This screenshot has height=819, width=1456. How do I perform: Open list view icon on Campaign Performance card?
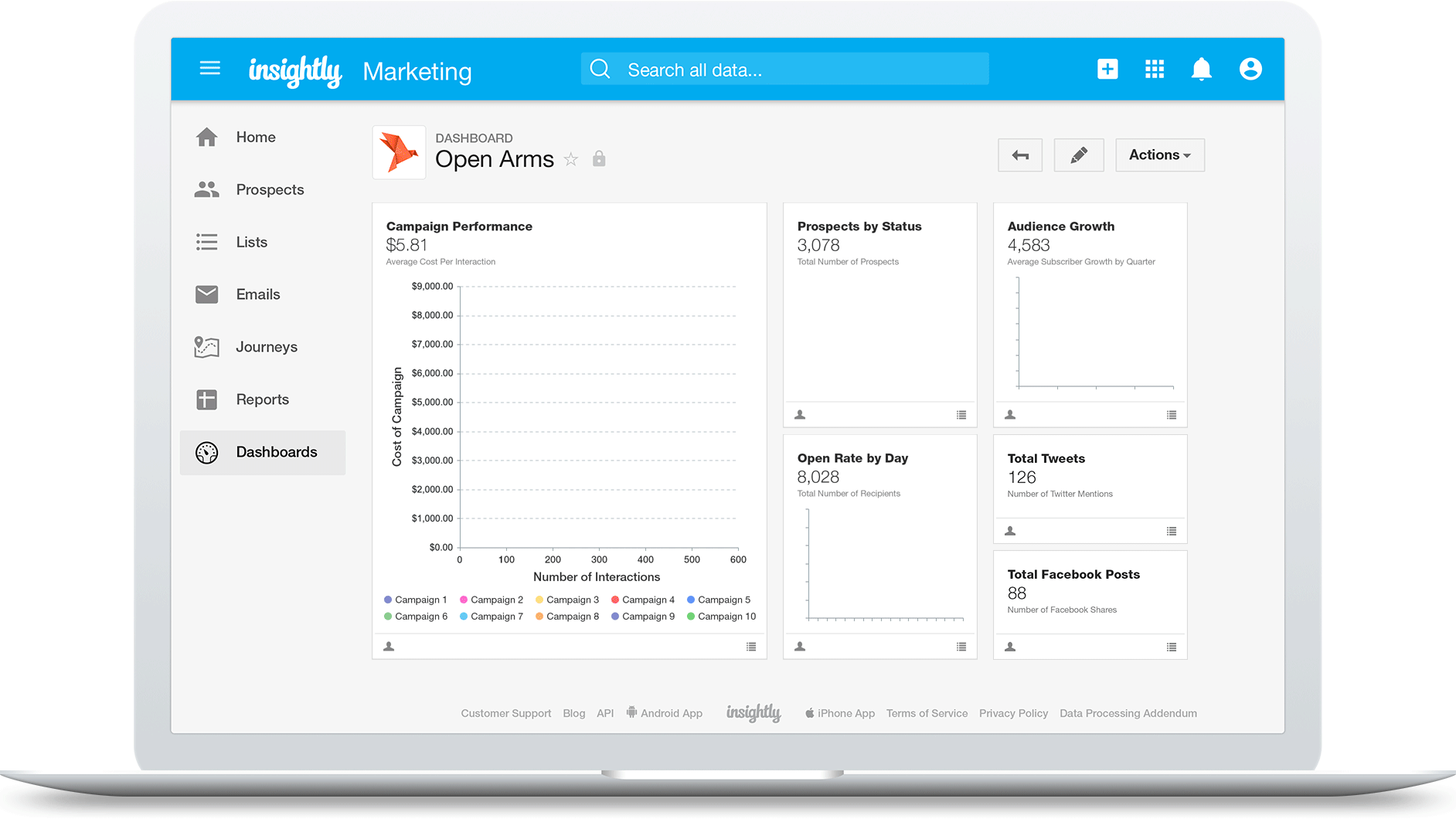(751, 647)
